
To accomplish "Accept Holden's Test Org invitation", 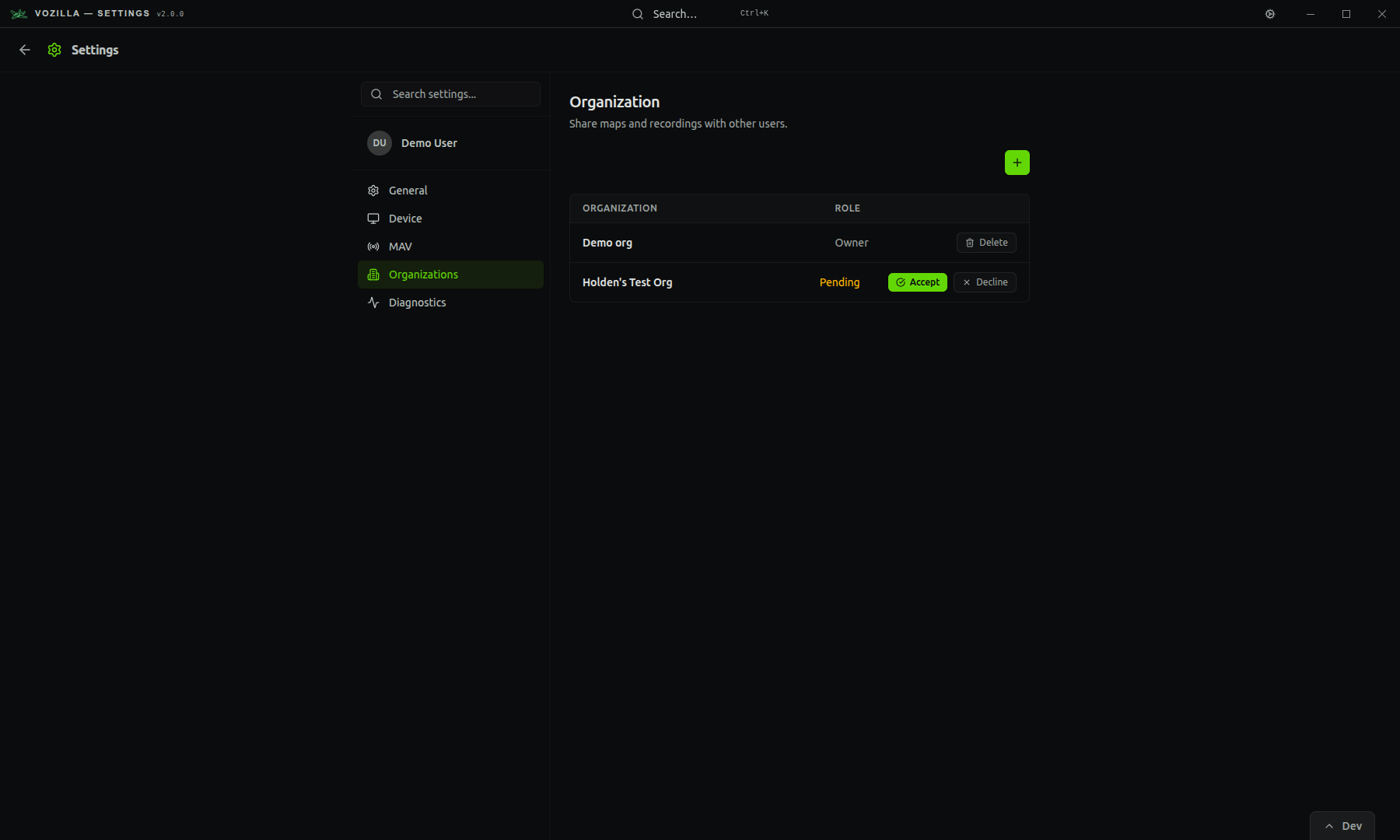I will click(917, 282).
